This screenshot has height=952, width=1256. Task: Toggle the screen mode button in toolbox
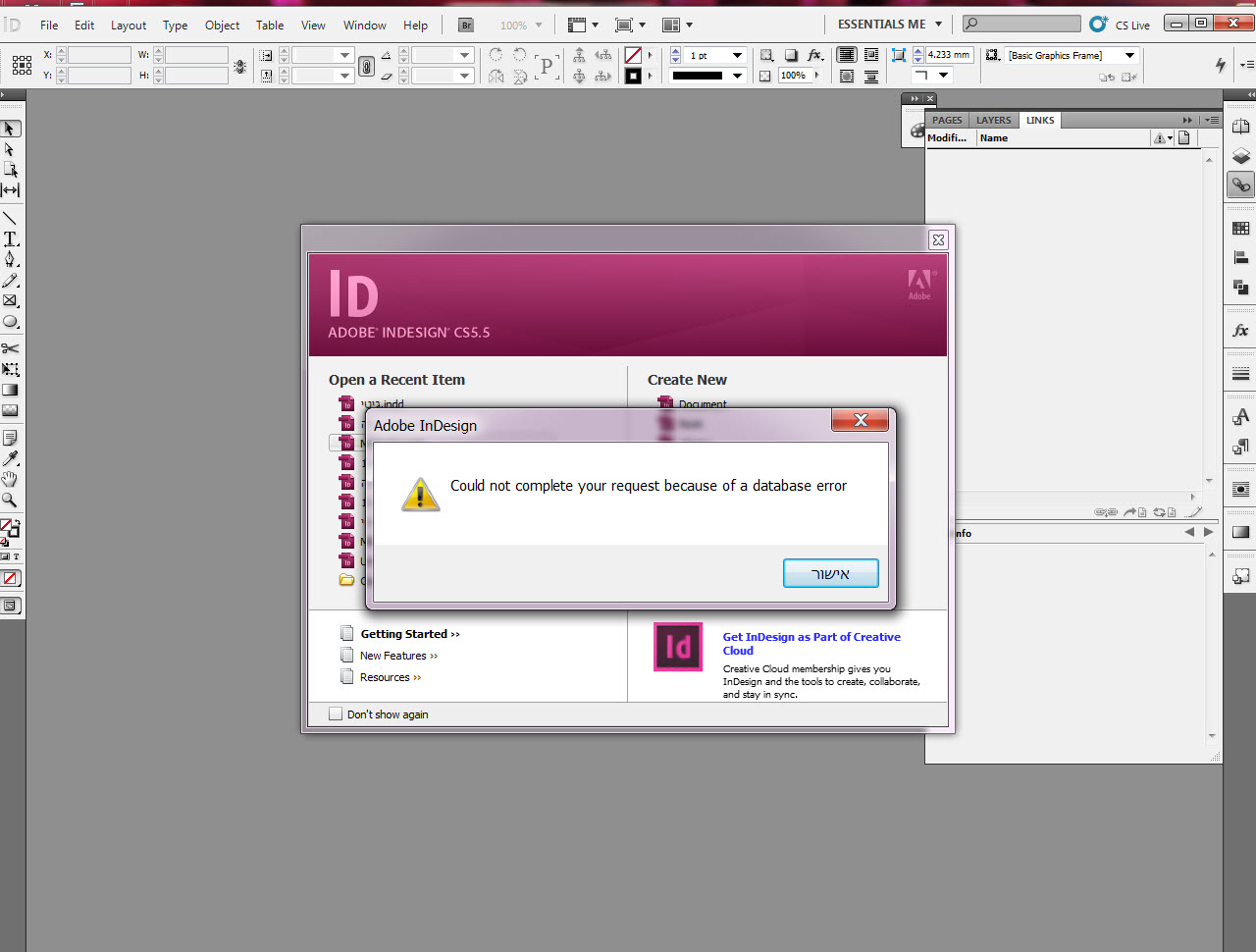click(10, 606)
